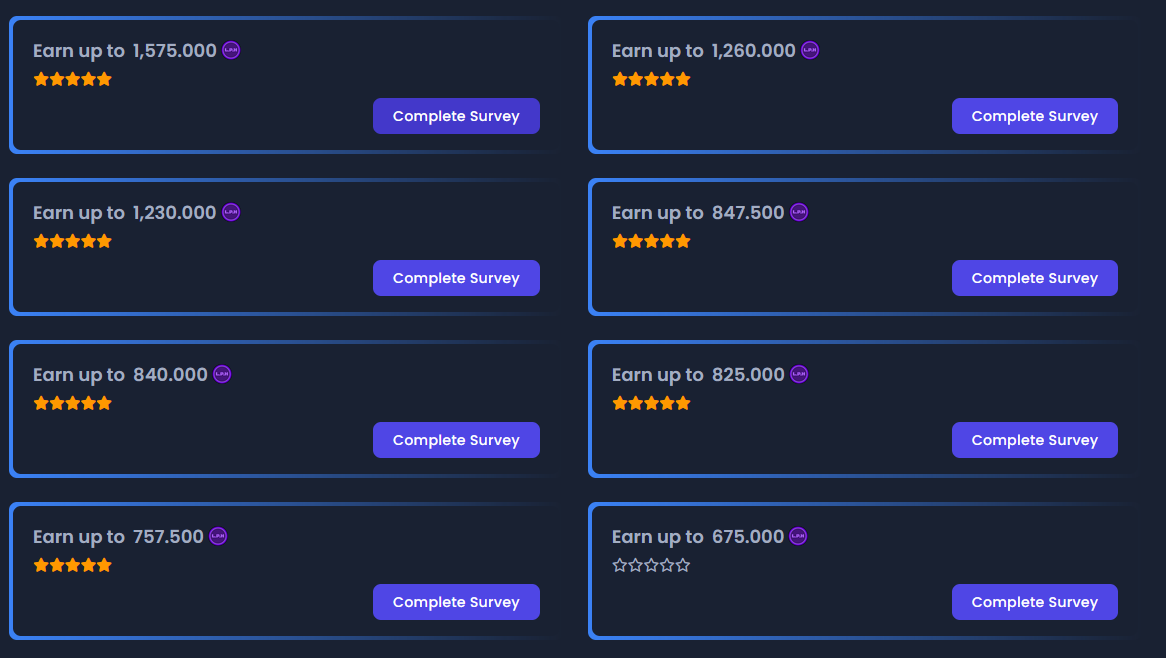Click coin icon beside 847.500 reward
This screenshot has height=658, width=1166.
(x=799, y=212)
